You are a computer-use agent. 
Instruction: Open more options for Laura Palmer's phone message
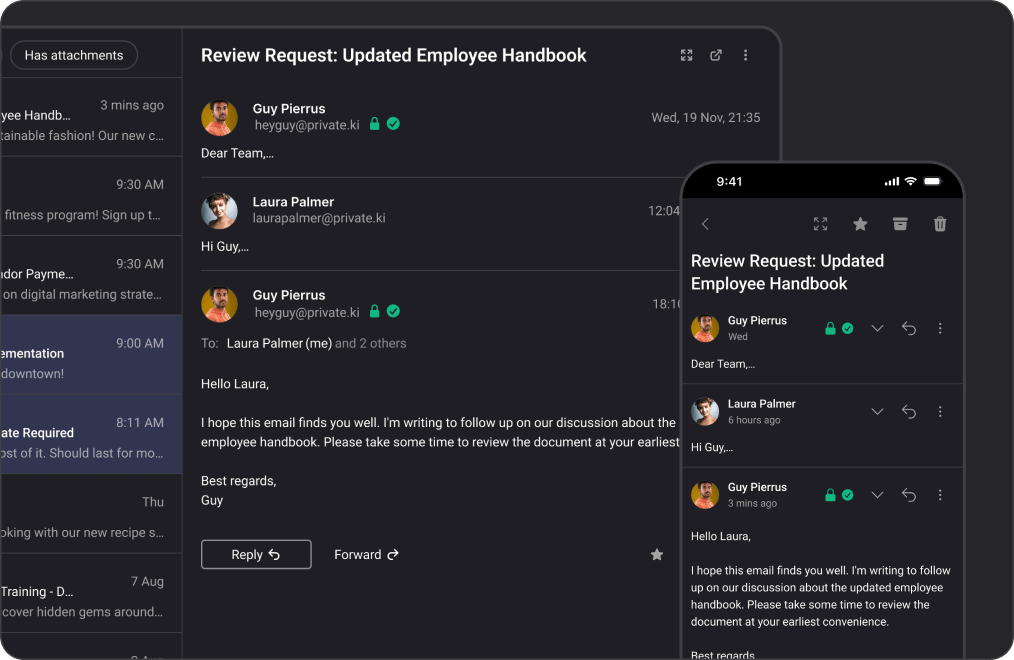pyautogui.click(x=940, y=411)
